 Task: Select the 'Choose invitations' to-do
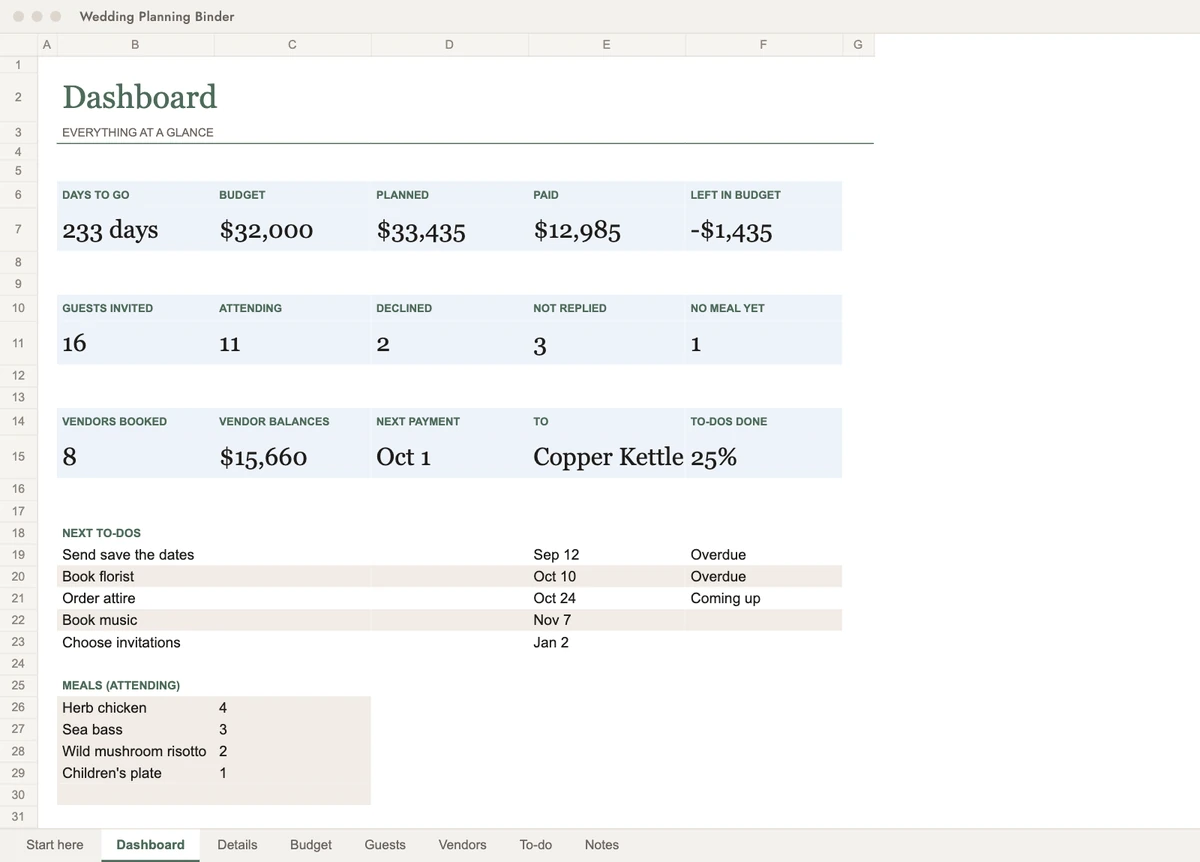121,642
